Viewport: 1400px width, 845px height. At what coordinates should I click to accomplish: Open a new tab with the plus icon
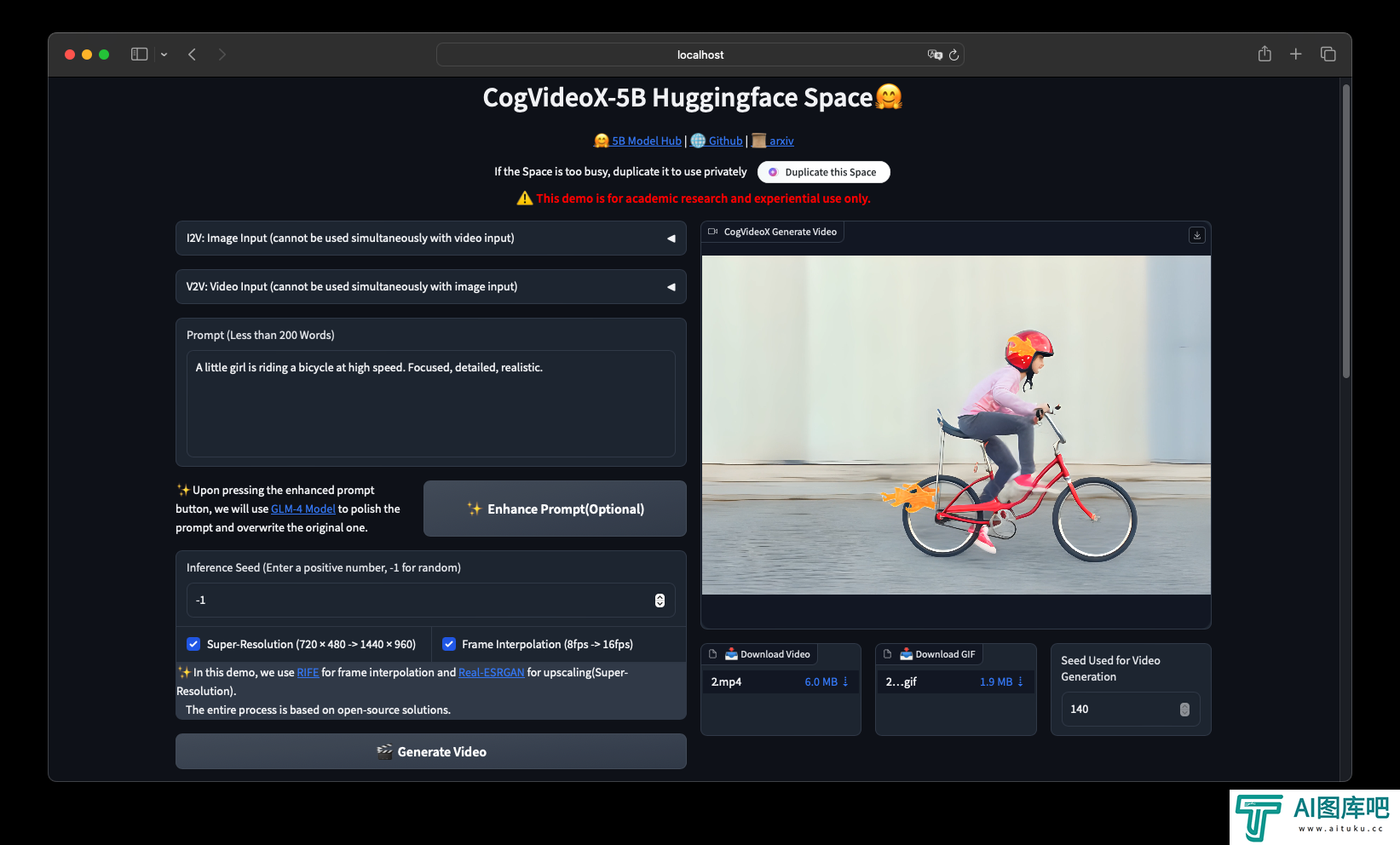coord(1296,54)
